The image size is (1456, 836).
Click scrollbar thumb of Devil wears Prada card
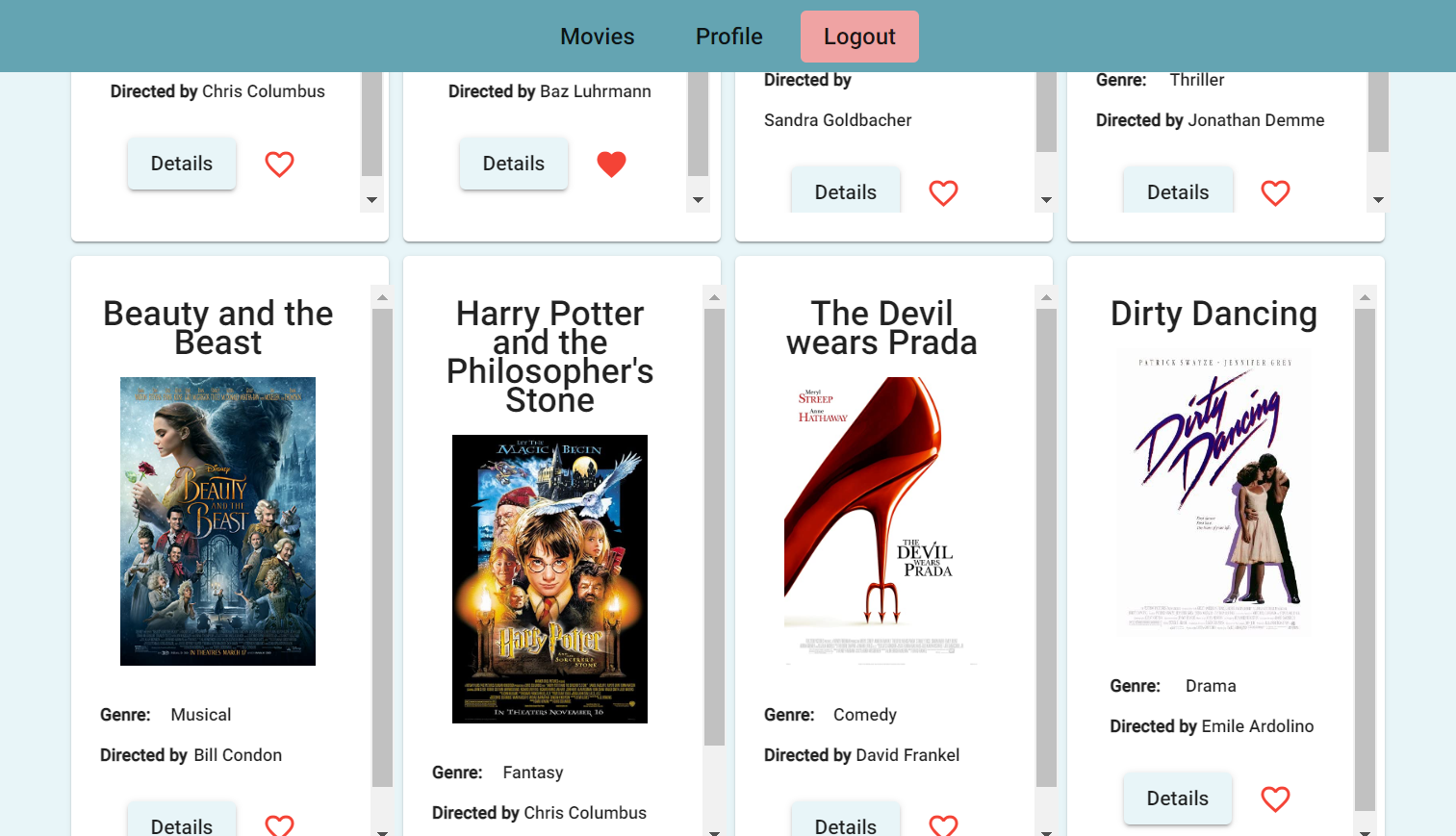point(1046,548)
